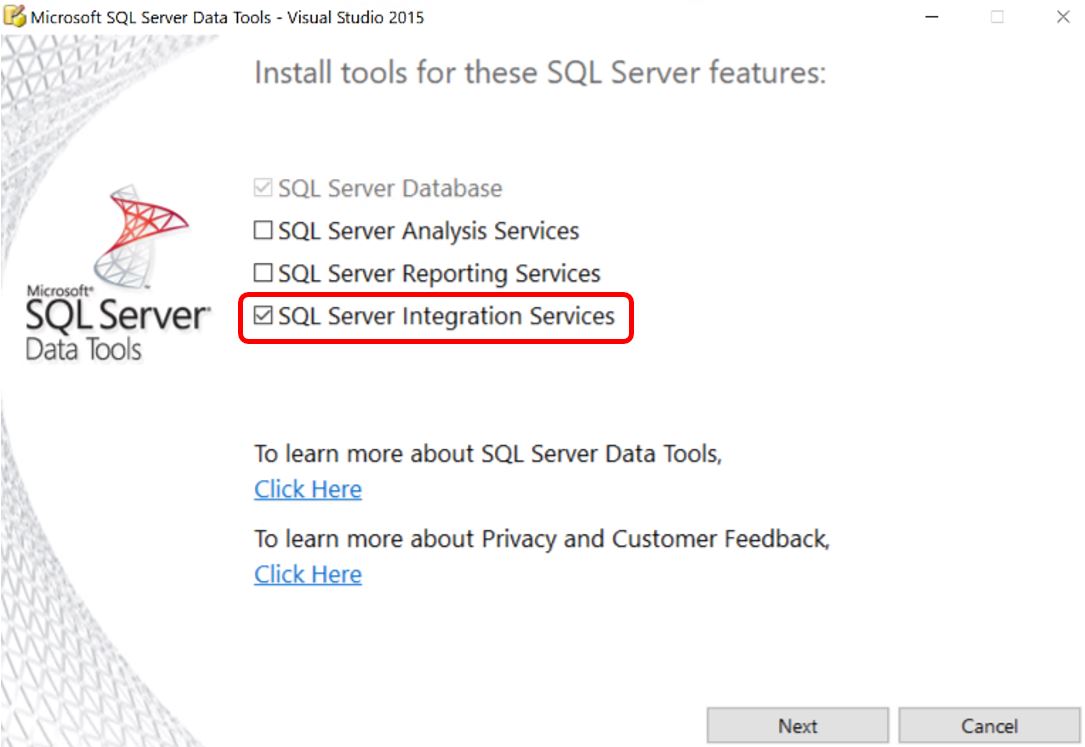
Task: Click the "Install tools for these SQL Server features" heading
Action: [x=540, y=73]
